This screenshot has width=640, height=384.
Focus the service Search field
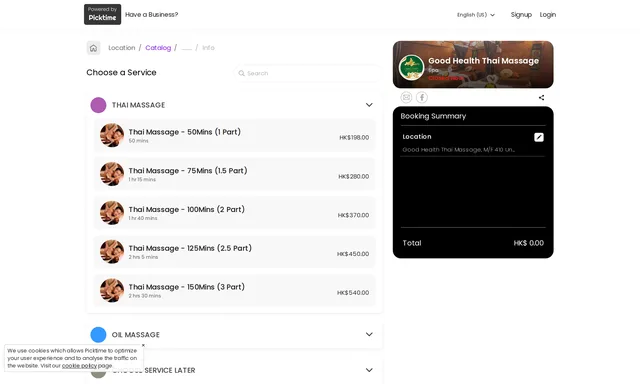click(x=308, y=73)
